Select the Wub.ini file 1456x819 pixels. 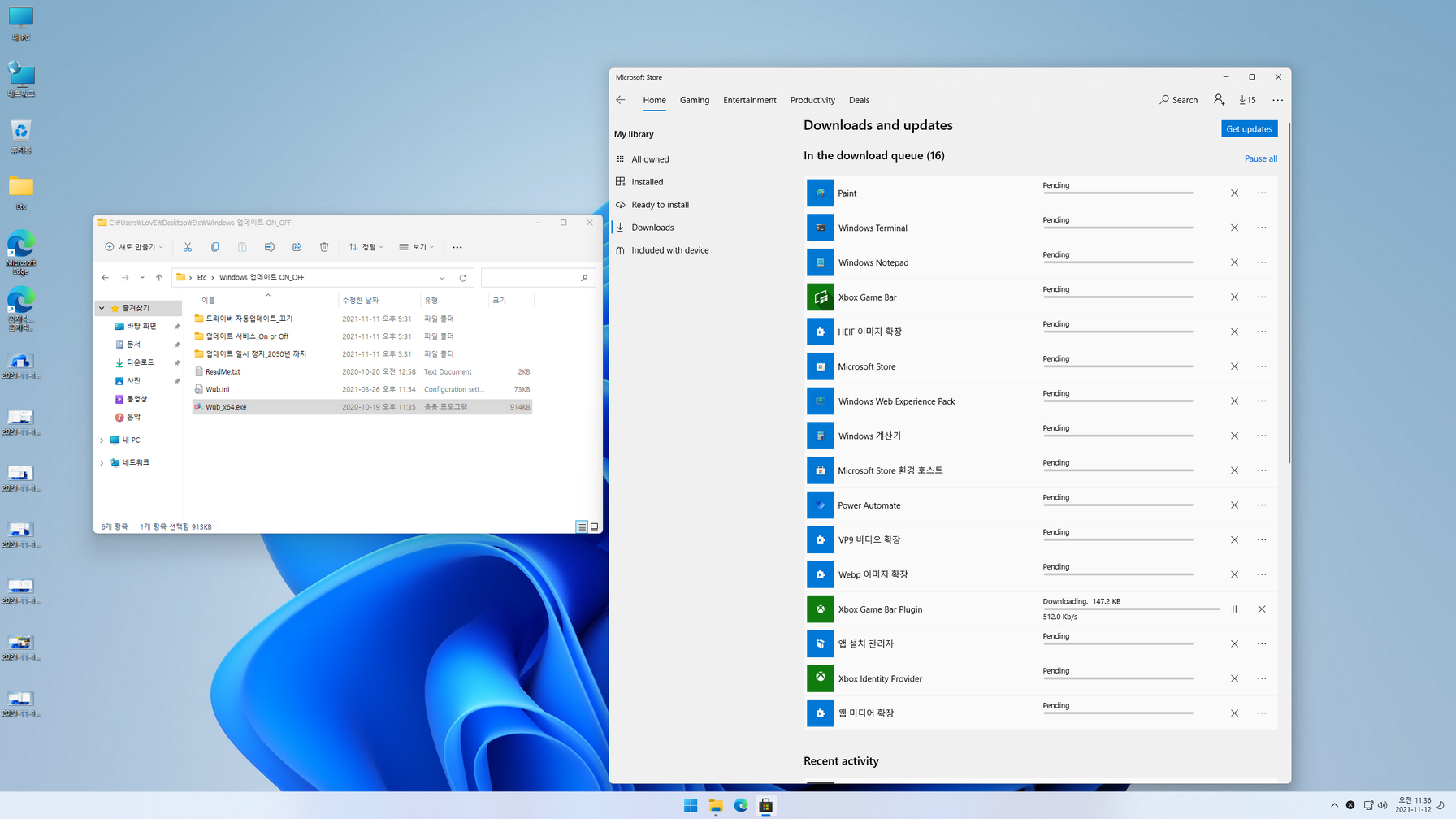(362, 389)
